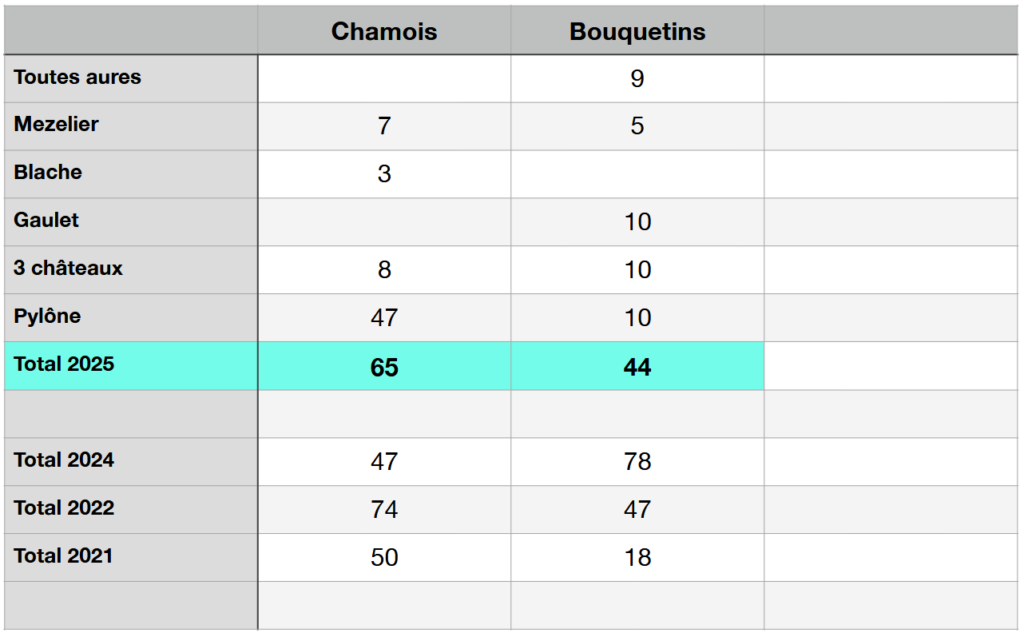Viewport: 1024px width, 633px height.
Task: Click the Mezelier row label
Action: [57, 125]
